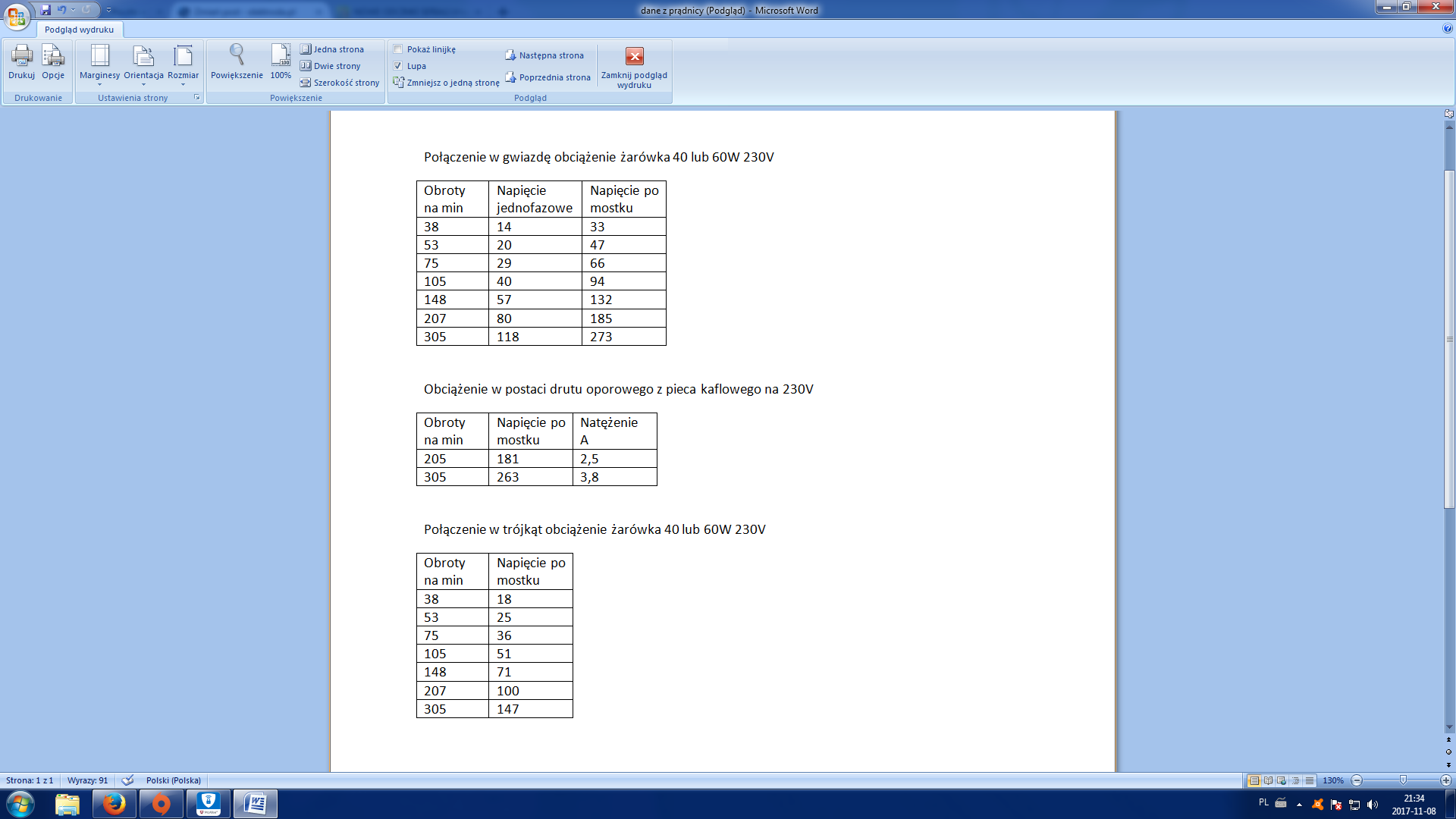Viewport: 1456px width, 819px height.
Task: Select the Podgląd wydruku ribbon tab
Action: point(79,30)
